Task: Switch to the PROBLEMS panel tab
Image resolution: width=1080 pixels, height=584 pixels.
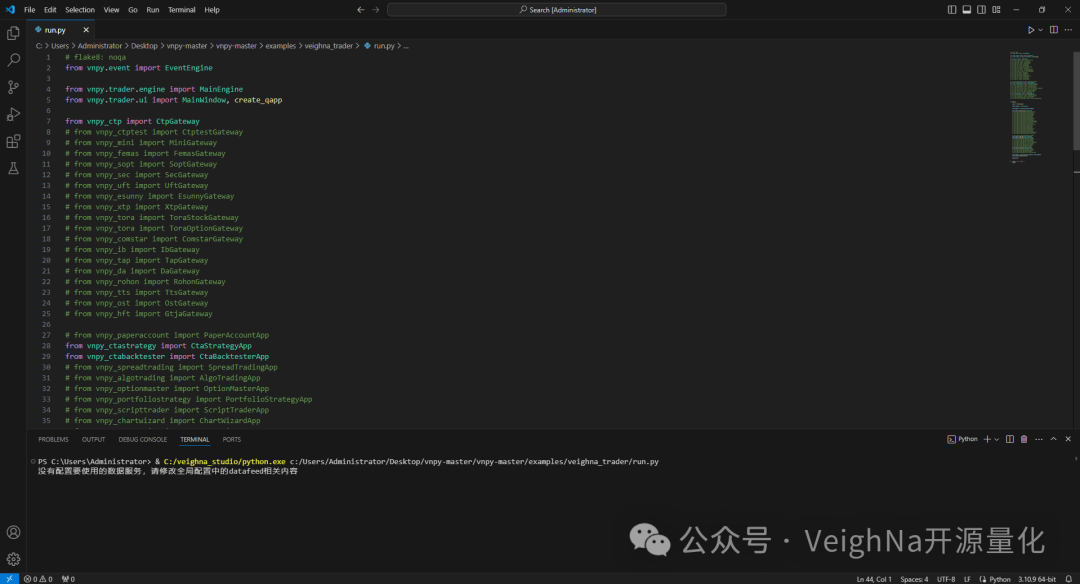Action: point(53,439)
